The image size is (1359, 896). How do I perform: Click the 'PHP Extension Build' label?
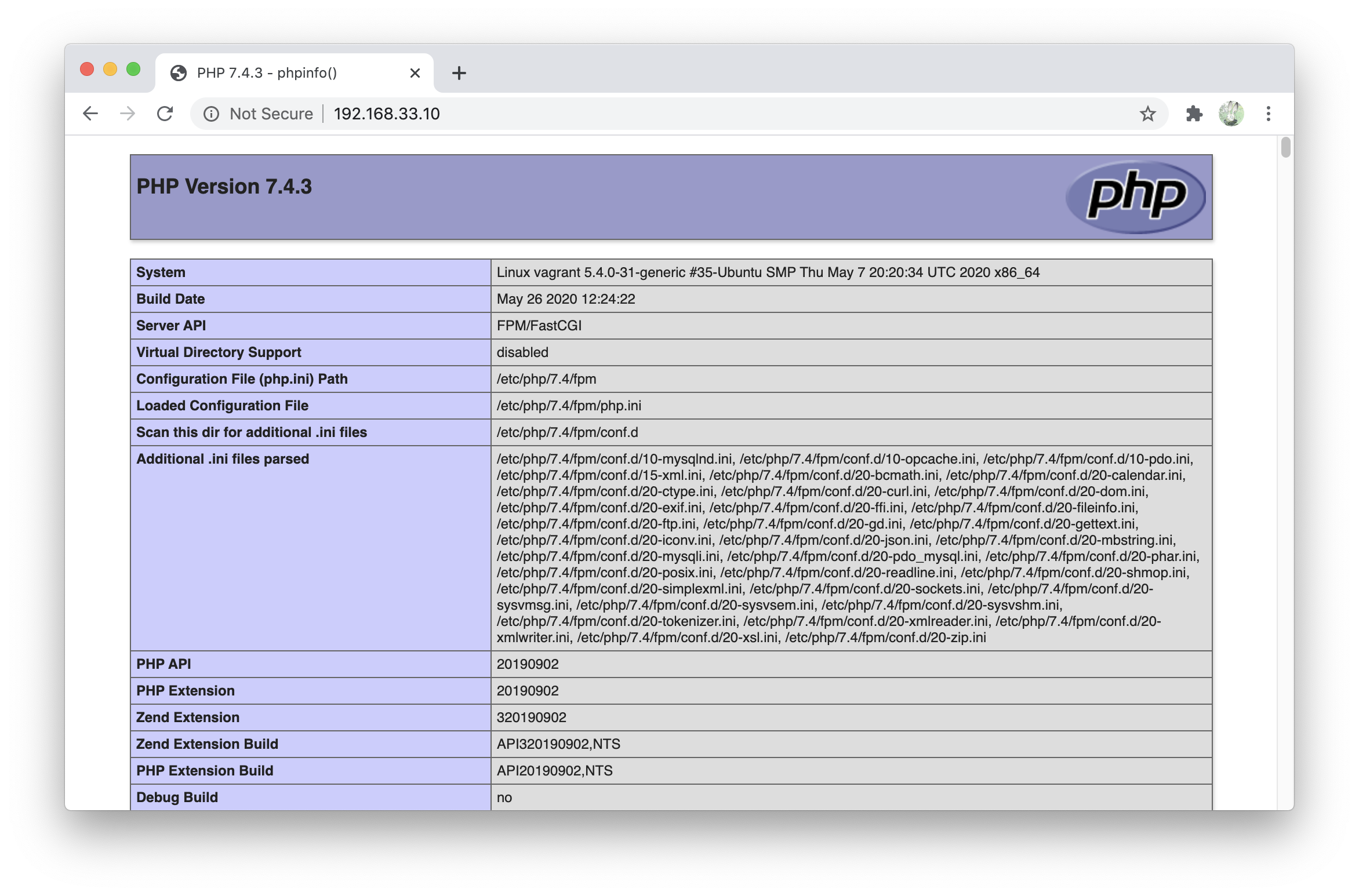point(205,771)
